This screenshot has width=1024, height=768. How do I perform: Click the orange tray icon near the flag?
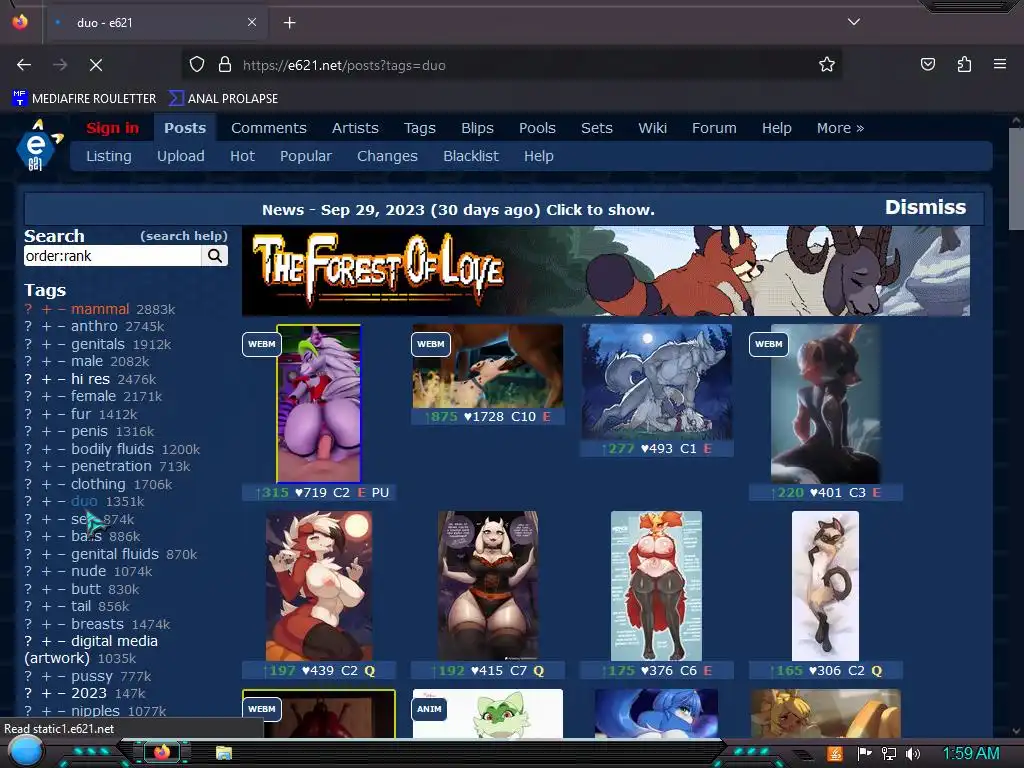click(835, 754)
